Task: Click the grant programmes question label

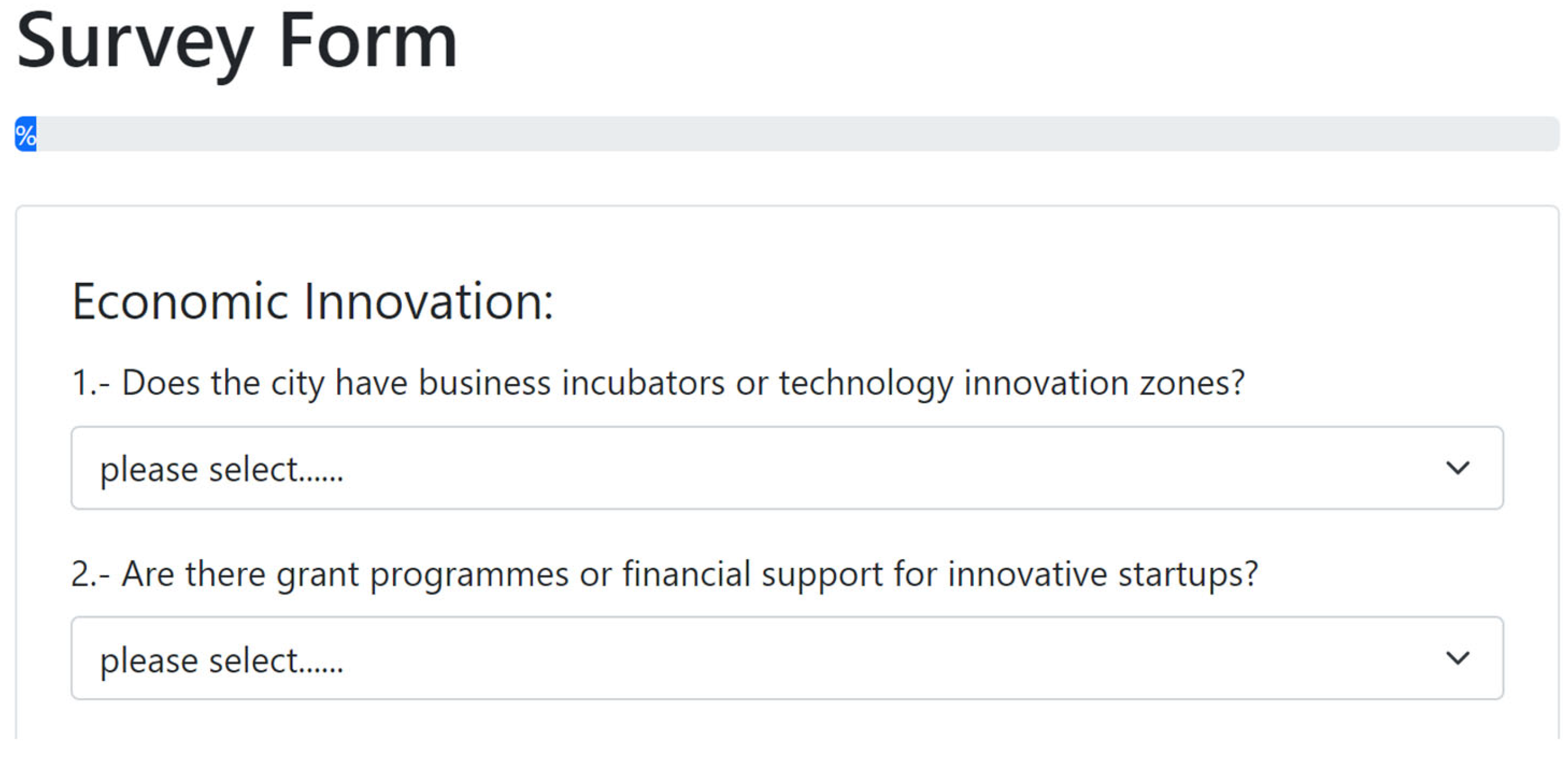Action: click(664, 574)
